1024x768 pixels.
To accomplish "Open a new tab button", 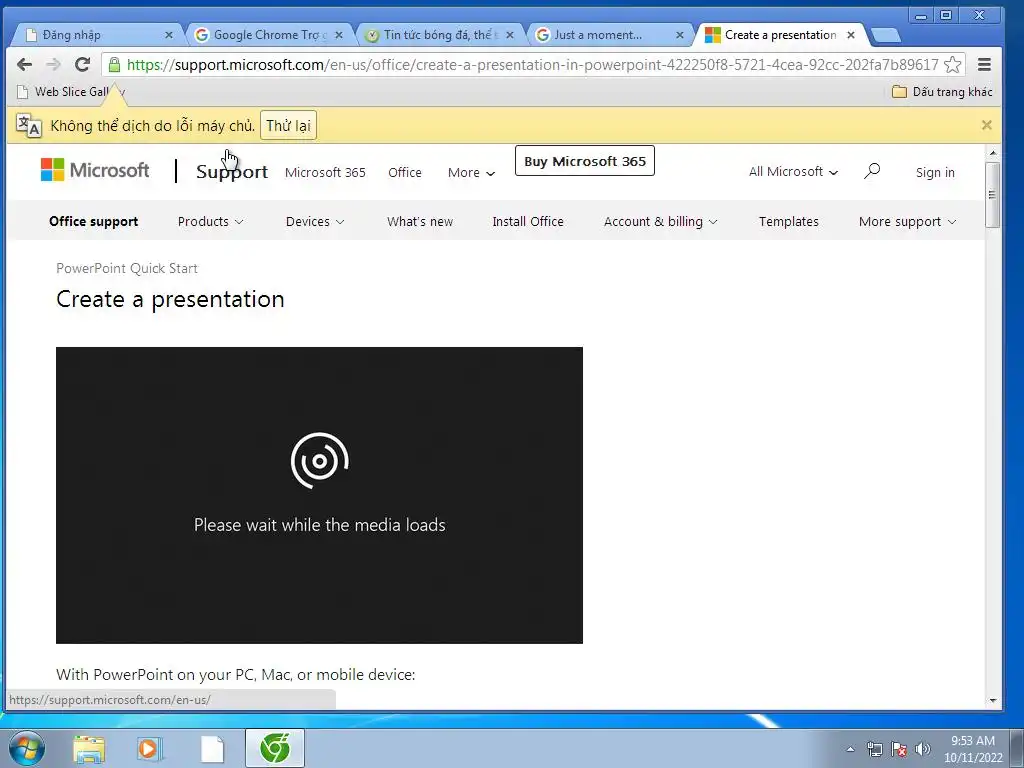I will 886,35.
